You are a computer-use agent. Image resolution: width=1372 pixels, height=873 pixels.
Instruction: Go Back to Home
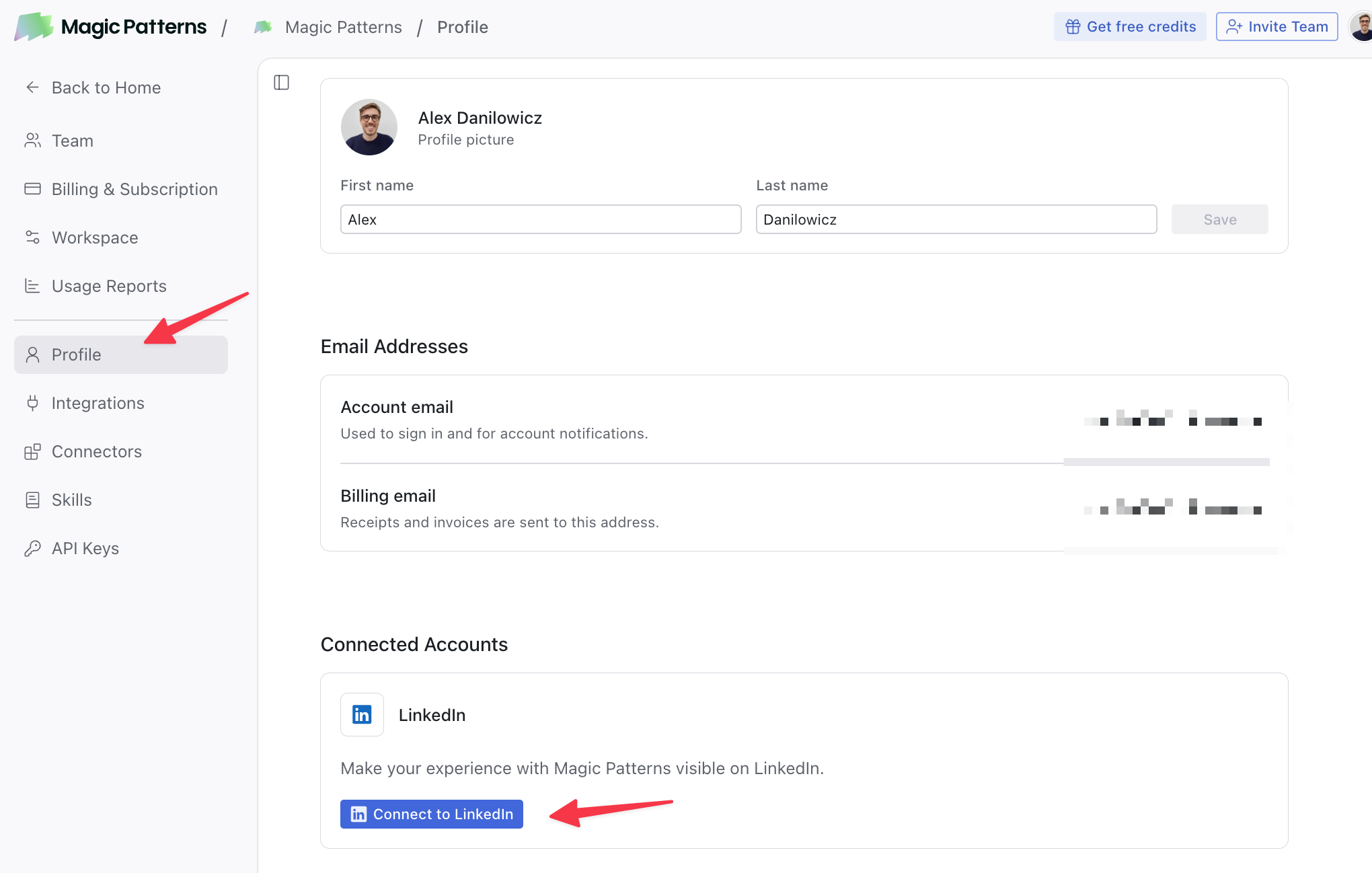pos(121,87)
